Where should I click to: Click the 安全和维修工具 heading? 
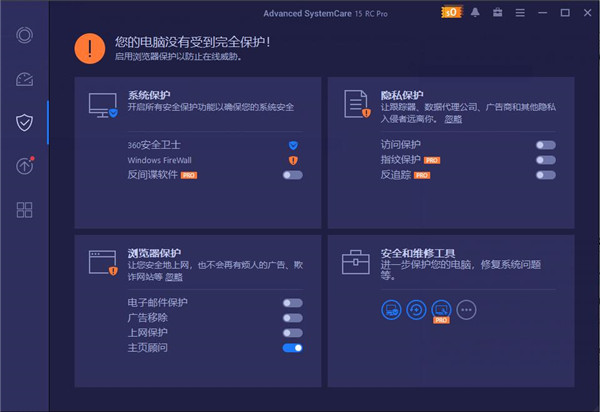(x=418, y=253)
